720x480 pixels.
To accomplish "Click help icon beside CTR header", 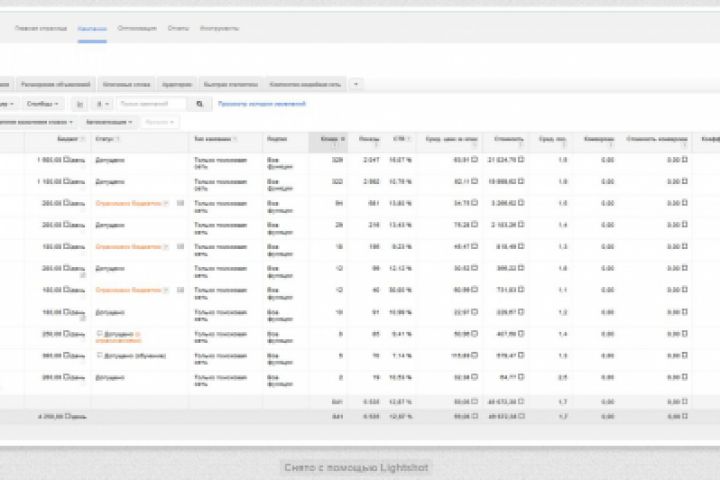I will (409, 139).
